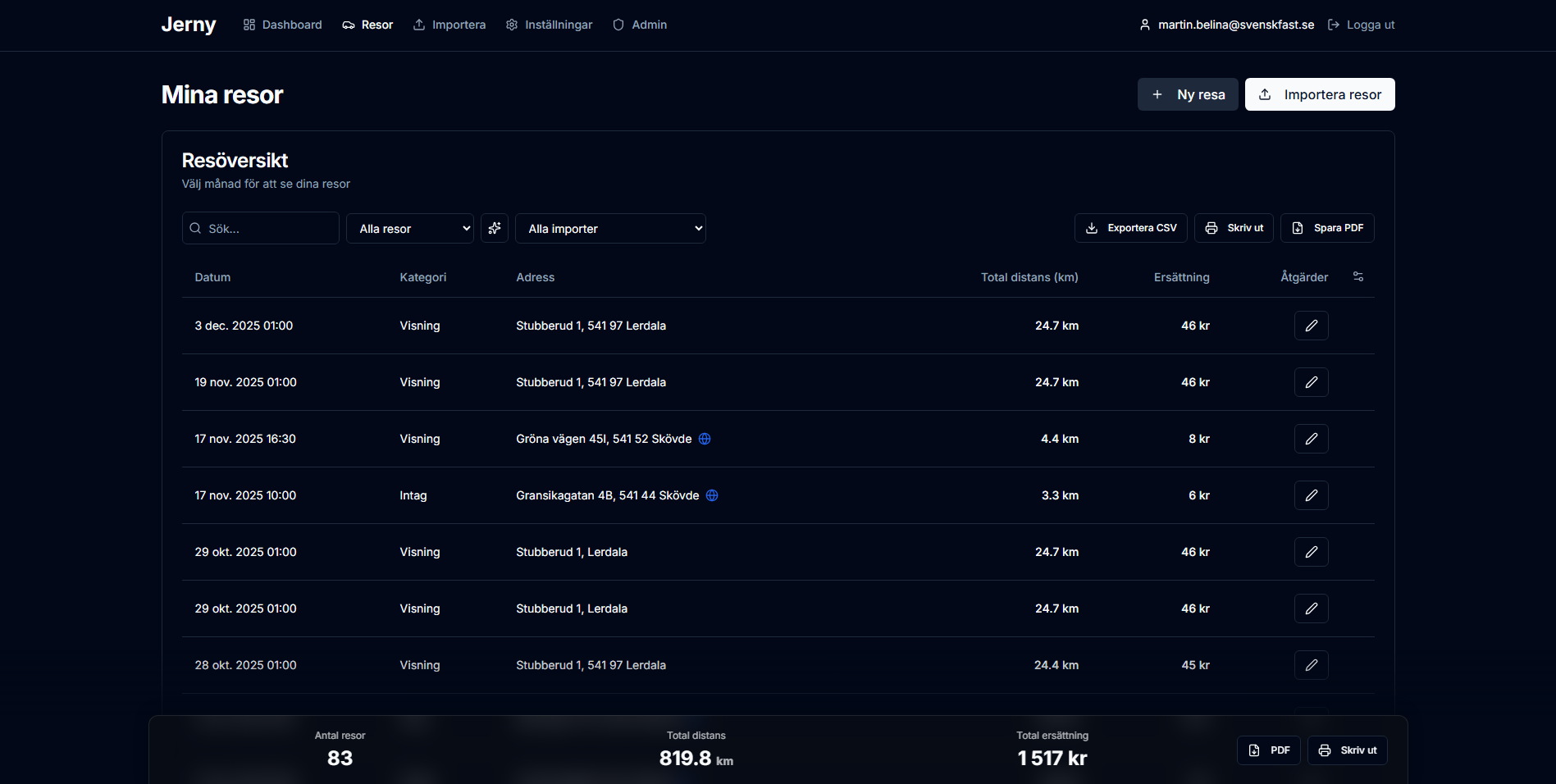Click the PDF button in the summary bar
This screenshot has width=1556, height=784.
(1268, 750)
